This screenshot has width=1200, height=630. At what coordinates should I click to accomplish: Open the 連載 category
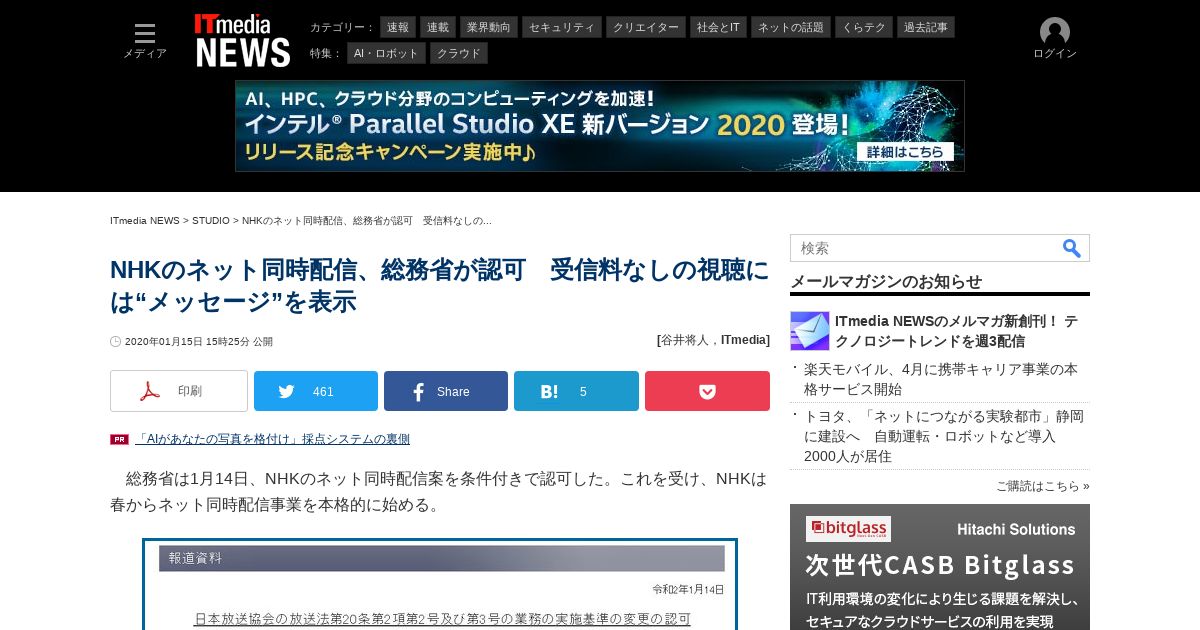[x=438, y=27]
